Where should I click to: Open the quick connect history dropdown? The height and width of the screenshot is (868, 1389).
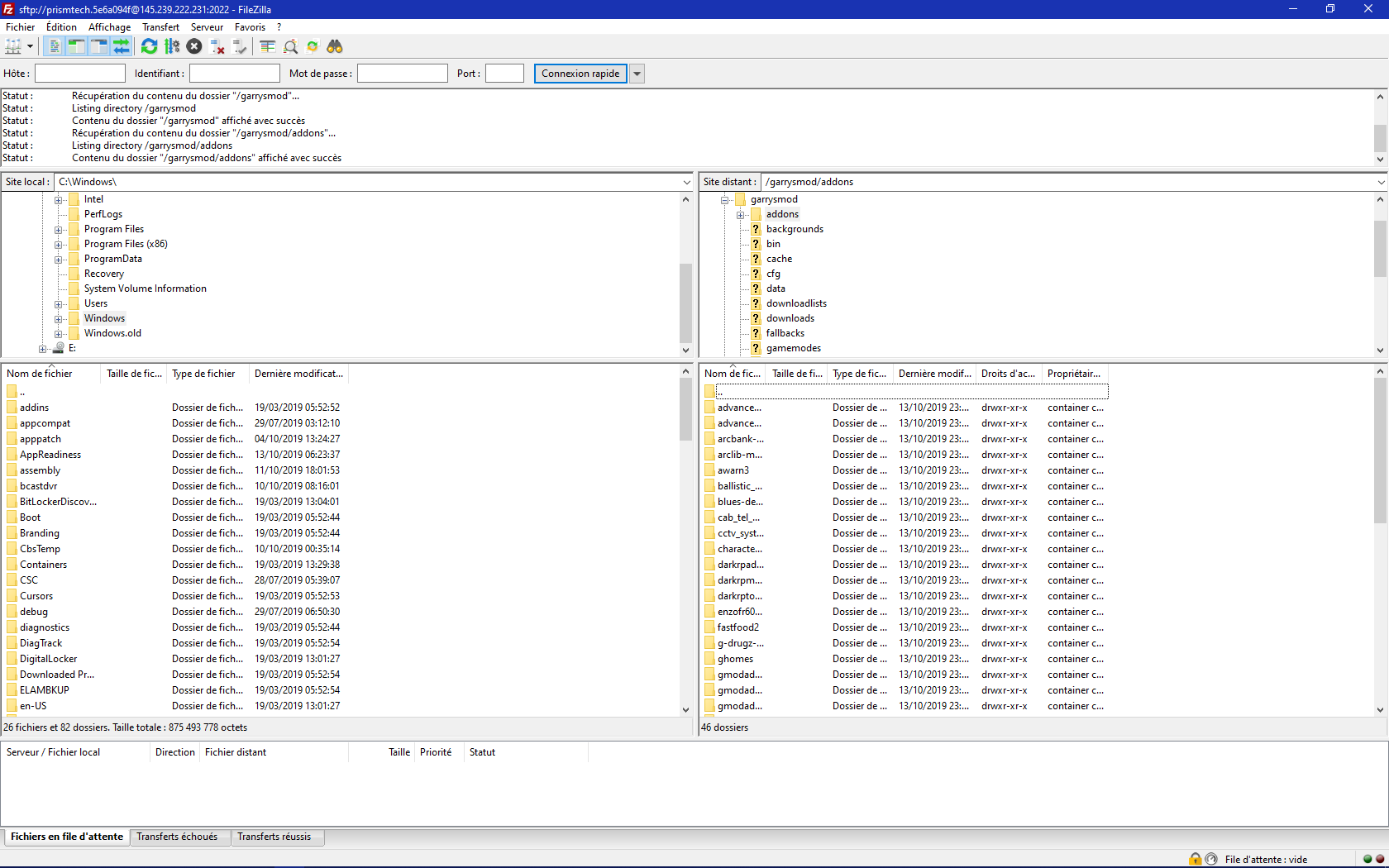pyautogui.click(x=637, y=74)
